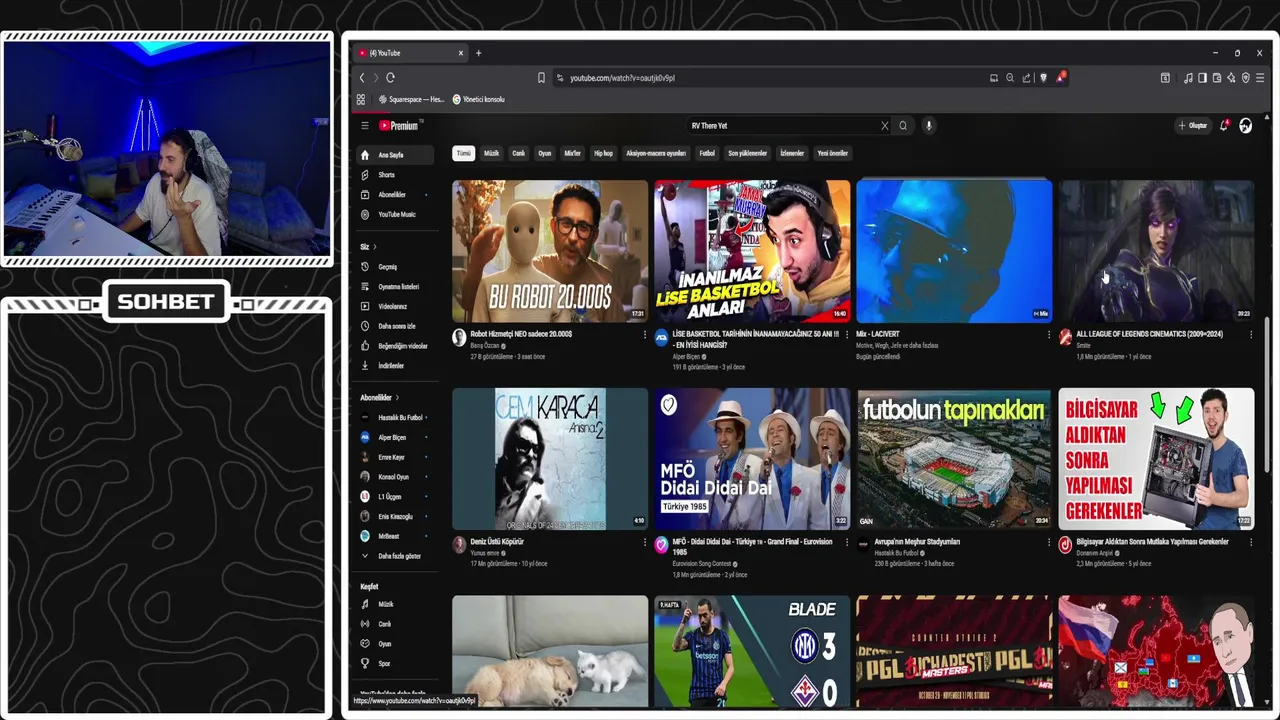
Task: Expand Daha fazla göster in subscriptions
Action: pyautogui.click(x=395, y=556)
